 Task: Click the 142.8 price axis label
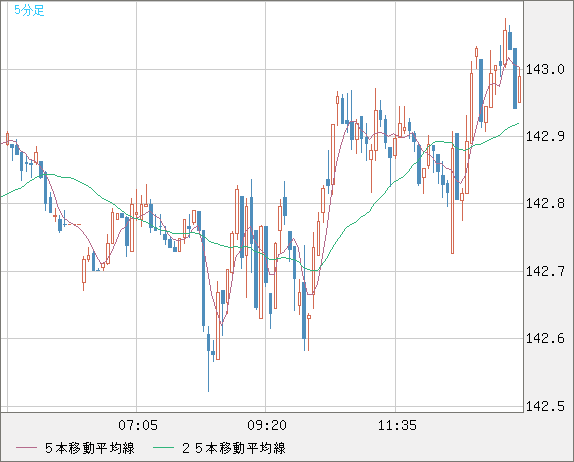[x=545, y=203]
